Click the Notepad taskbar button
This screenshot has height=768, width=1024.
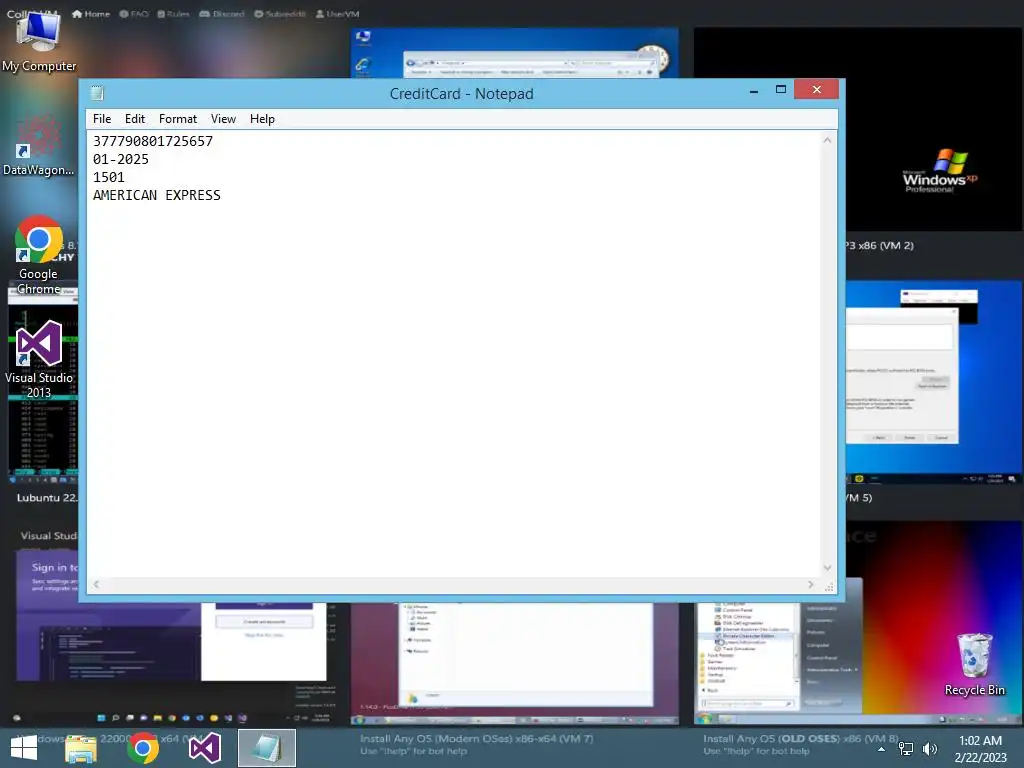266,748
